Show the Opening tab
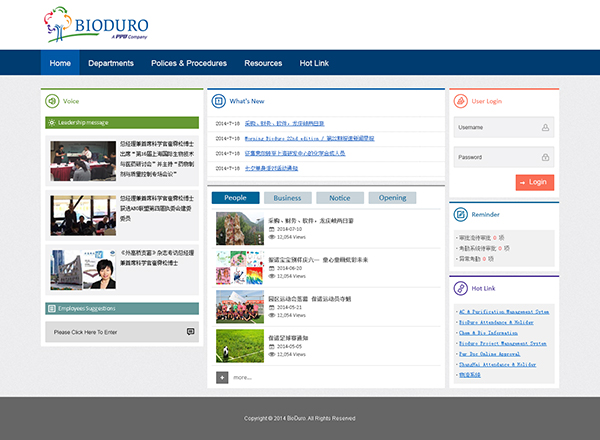This screenshot has width=600, height=440. [392, 198]
